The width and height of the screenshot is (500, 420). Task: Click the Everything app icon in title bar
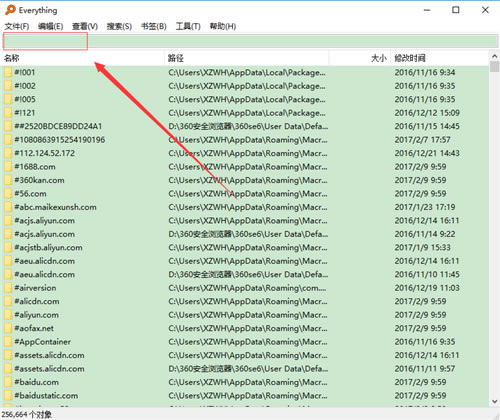(10, 10)
